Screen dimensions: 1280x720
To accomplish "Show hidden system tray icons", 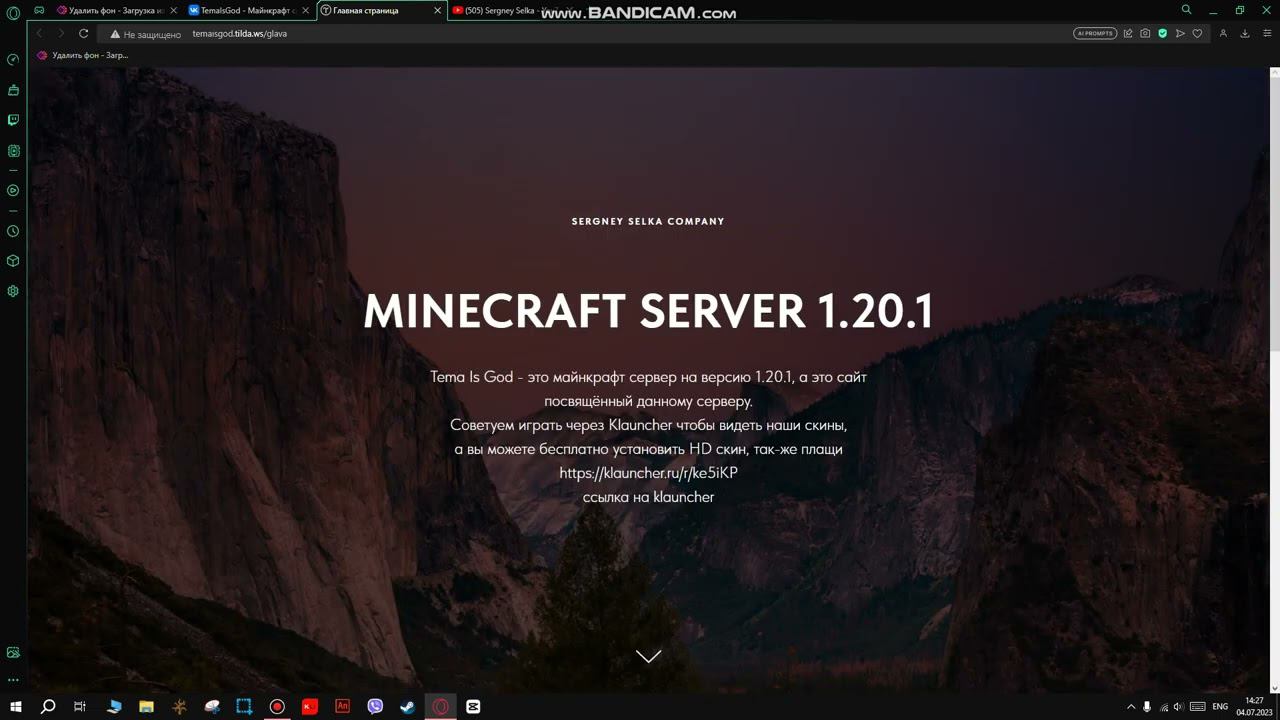I will pyautogui.click(x=1131, y=707).
